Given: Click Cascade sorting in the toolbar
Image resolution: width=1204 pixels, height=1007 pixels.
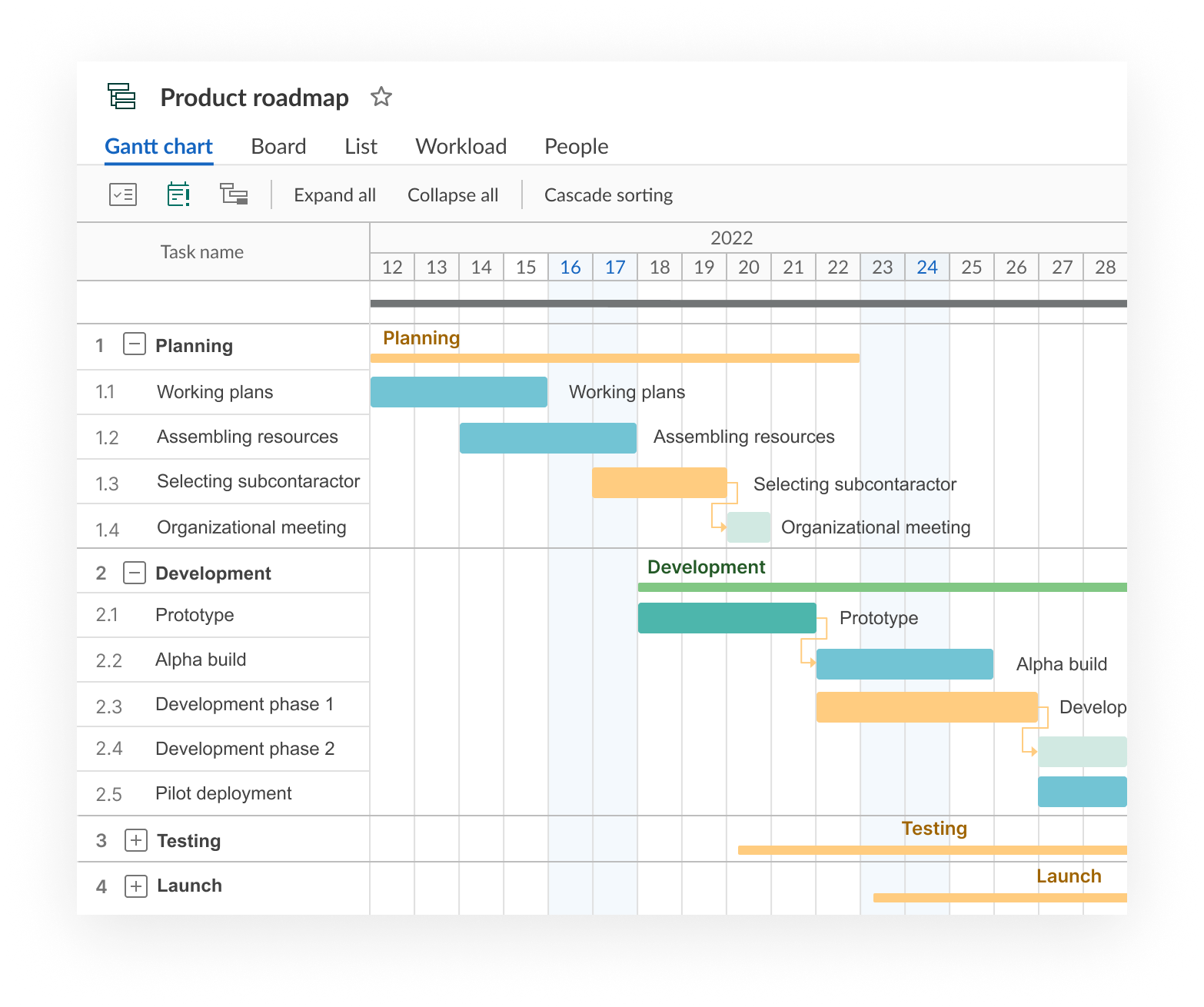Looking at the screenshot, I should coord(608,195).
